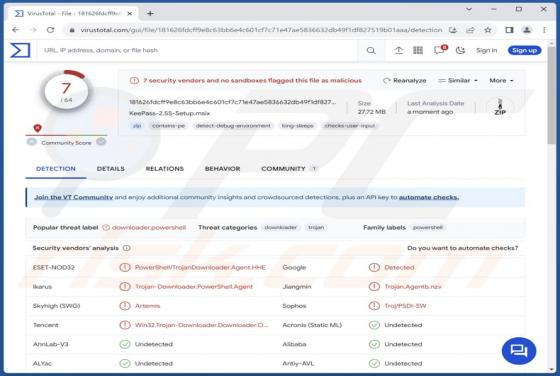Switch to the BEHAVIOR tab
This screenshot has height=376, width=560.
[x=222, y=169]
